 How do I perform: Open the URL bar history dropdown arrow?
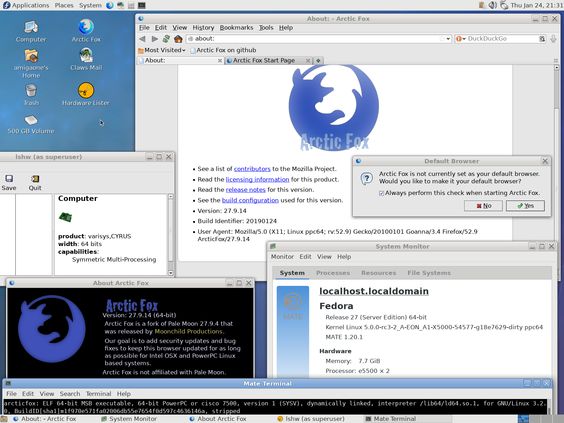point(448,39)
